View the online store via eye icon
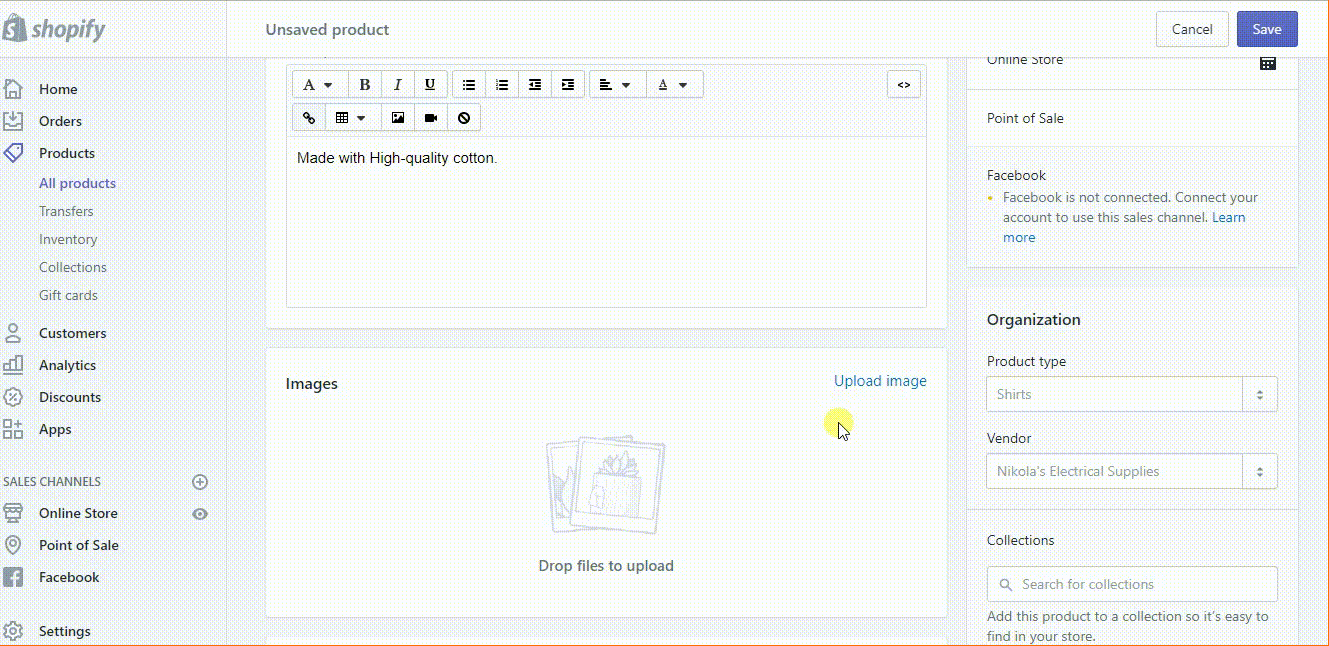Viewport: 1329px width, 646px height. 200,514
